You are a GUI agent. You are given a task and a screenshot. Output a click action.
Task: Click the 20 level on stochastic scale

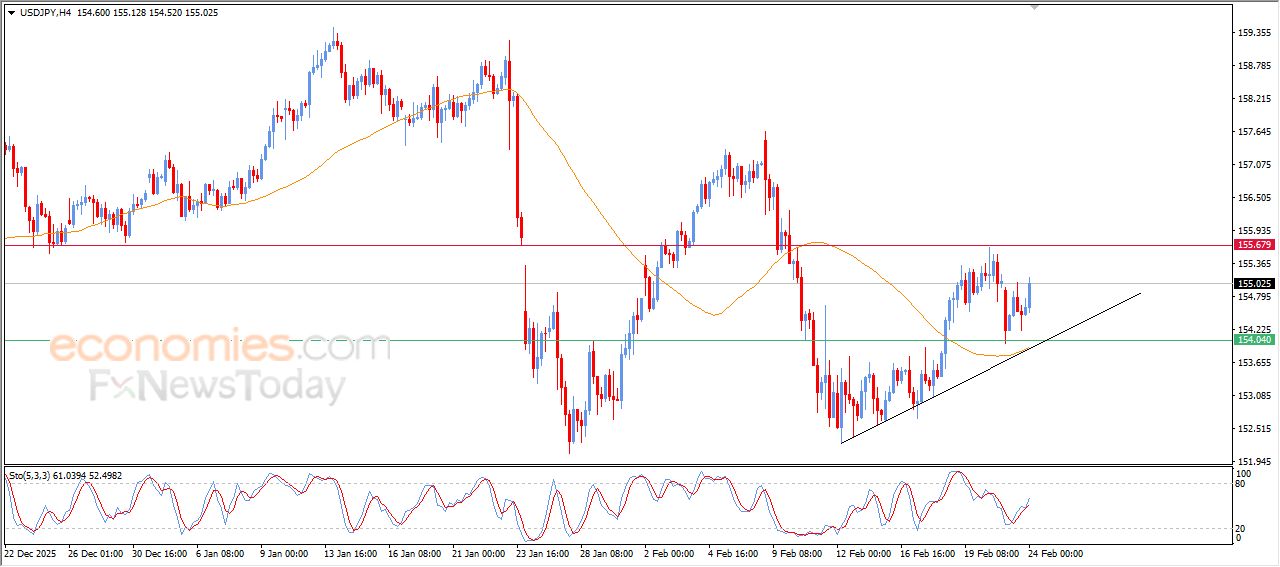click(1242, 528)
